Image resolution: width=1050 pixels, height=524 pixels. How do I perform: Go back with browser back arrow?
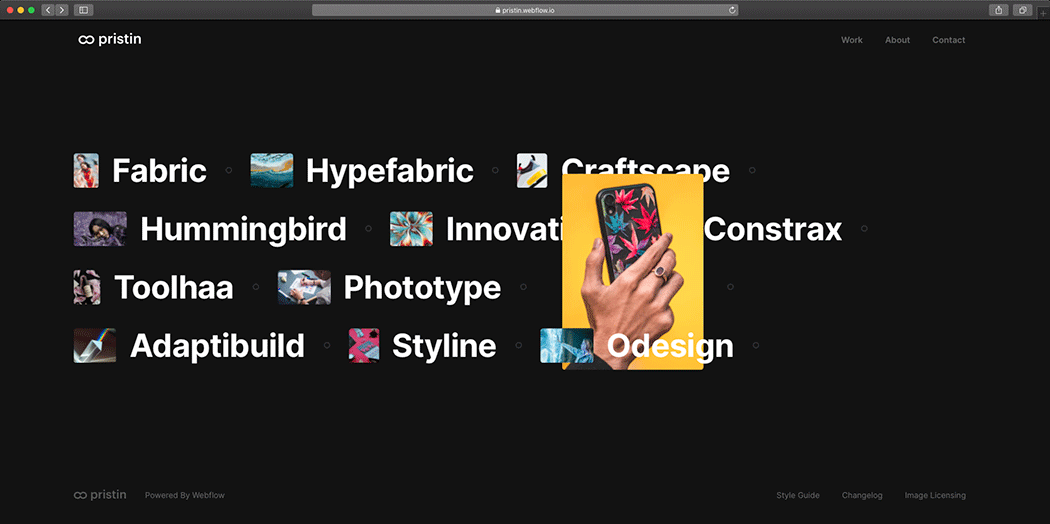[x=48, y=10]
